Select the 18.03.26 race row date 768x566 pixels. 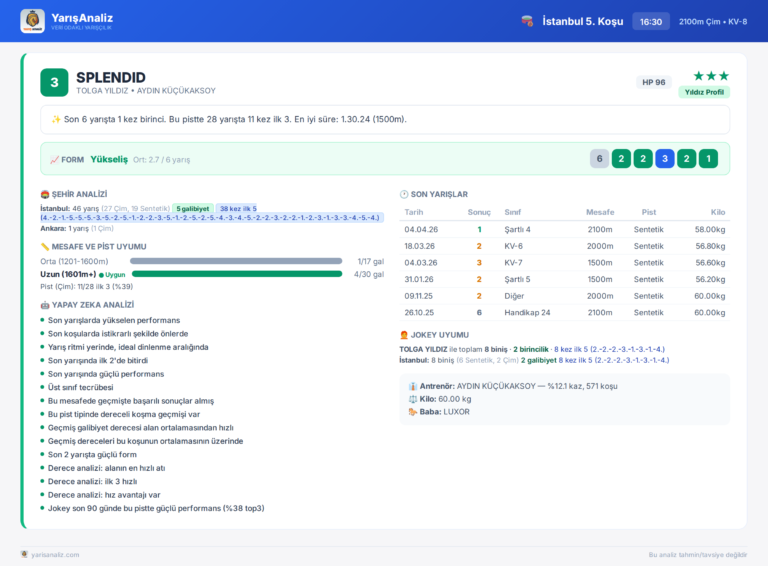click(420, 246)
